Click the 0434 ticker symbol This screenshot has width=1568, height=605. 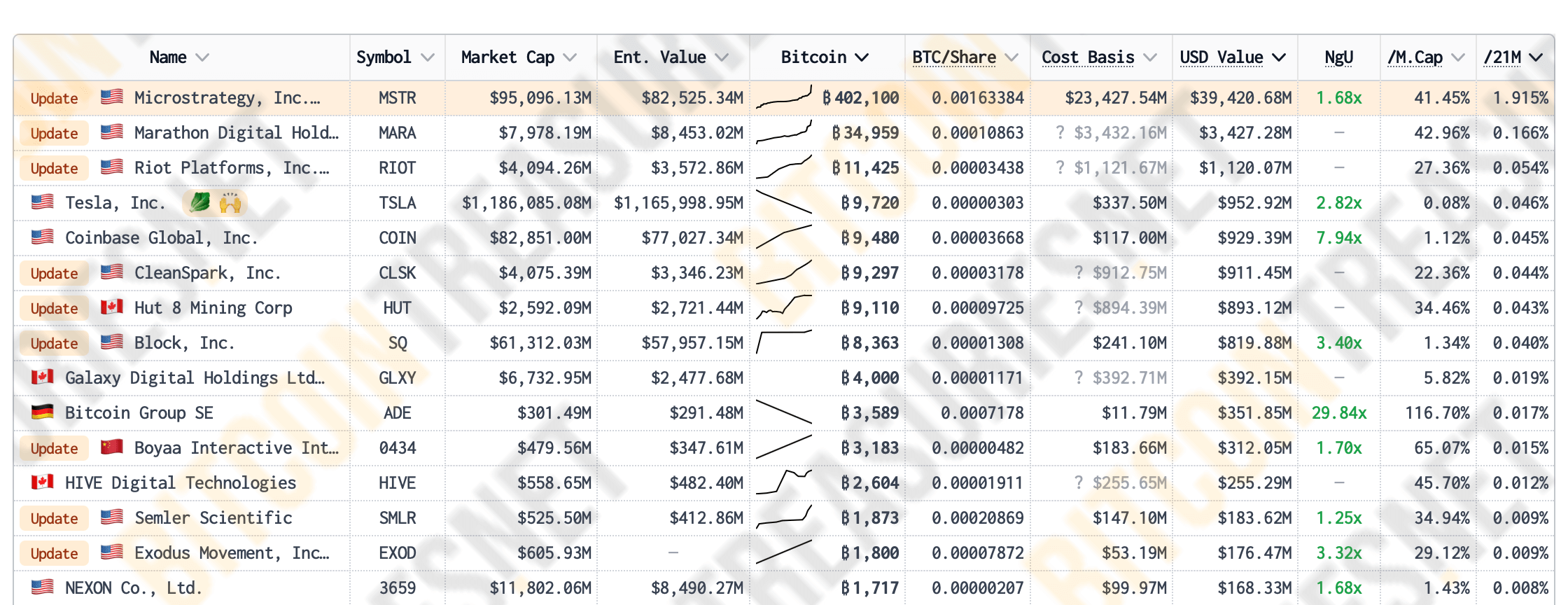(397, 448)
